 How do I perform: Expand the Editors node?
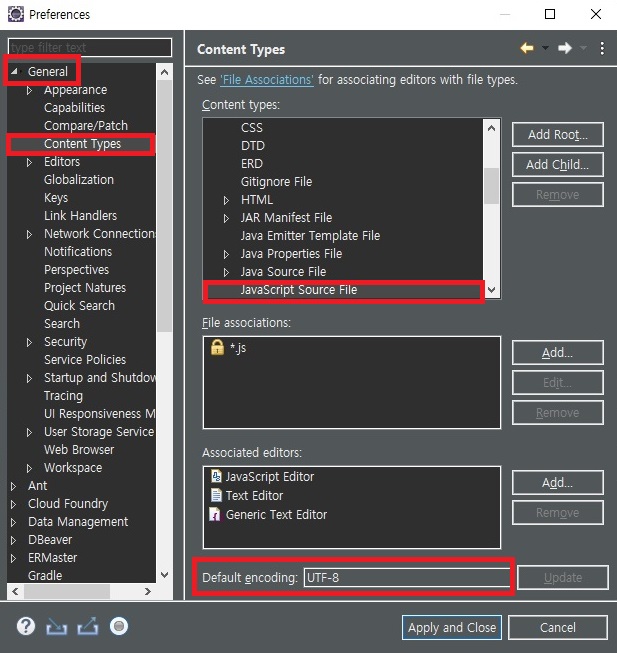pos(29,162)
